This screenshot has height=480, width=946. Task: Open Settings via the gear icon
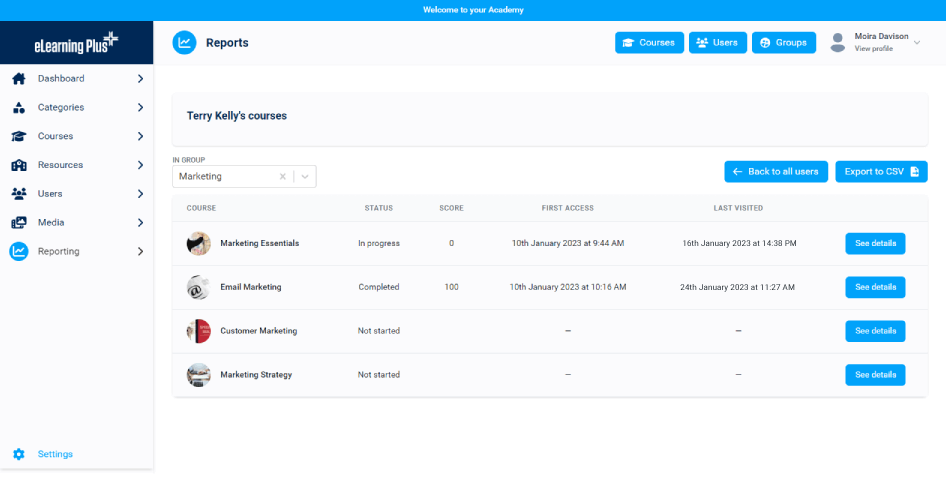tap(18, 454)
